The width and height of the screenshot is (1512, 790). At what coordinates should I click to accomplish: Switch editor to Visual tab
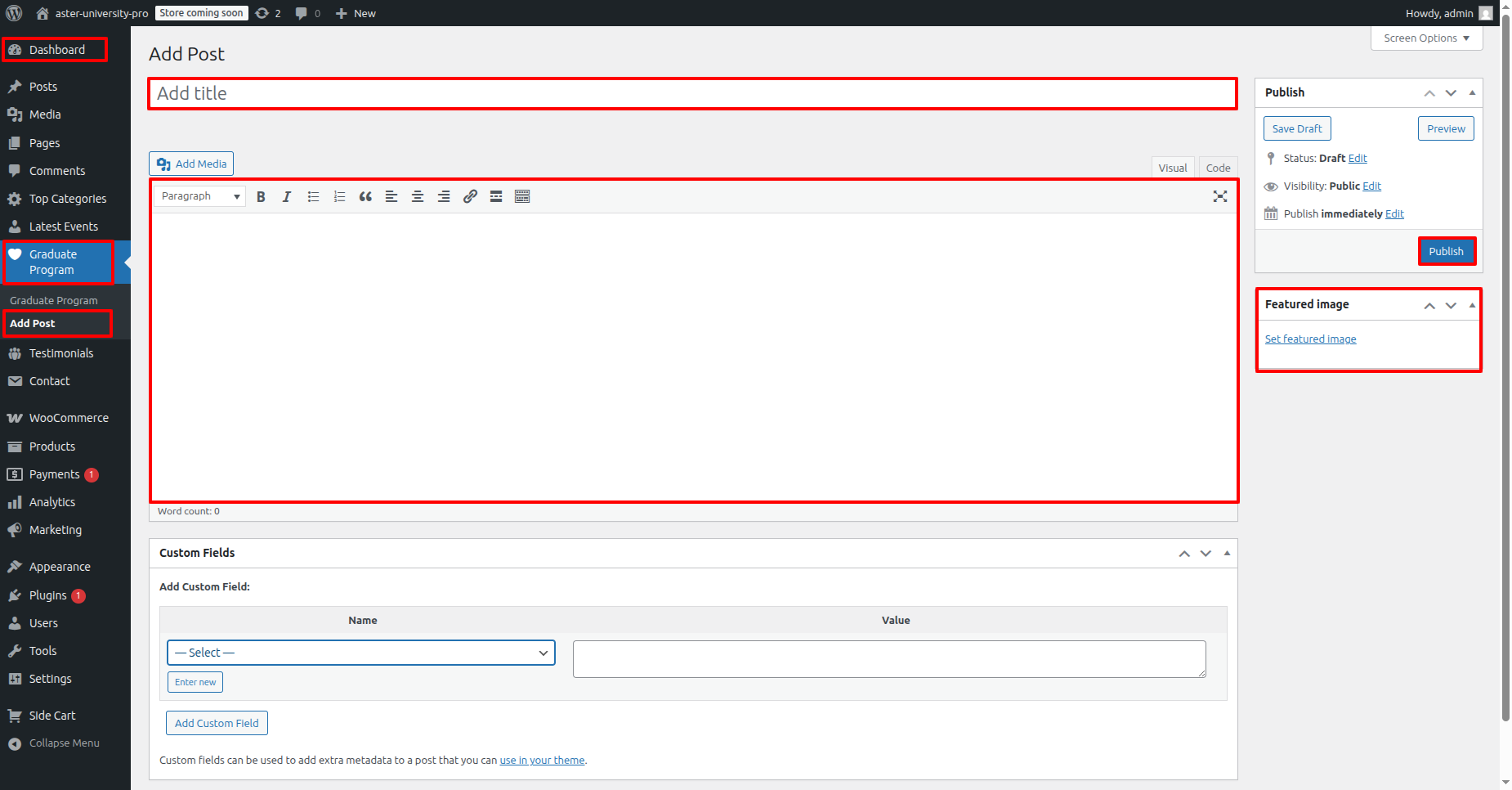[x=1172, y=168]
